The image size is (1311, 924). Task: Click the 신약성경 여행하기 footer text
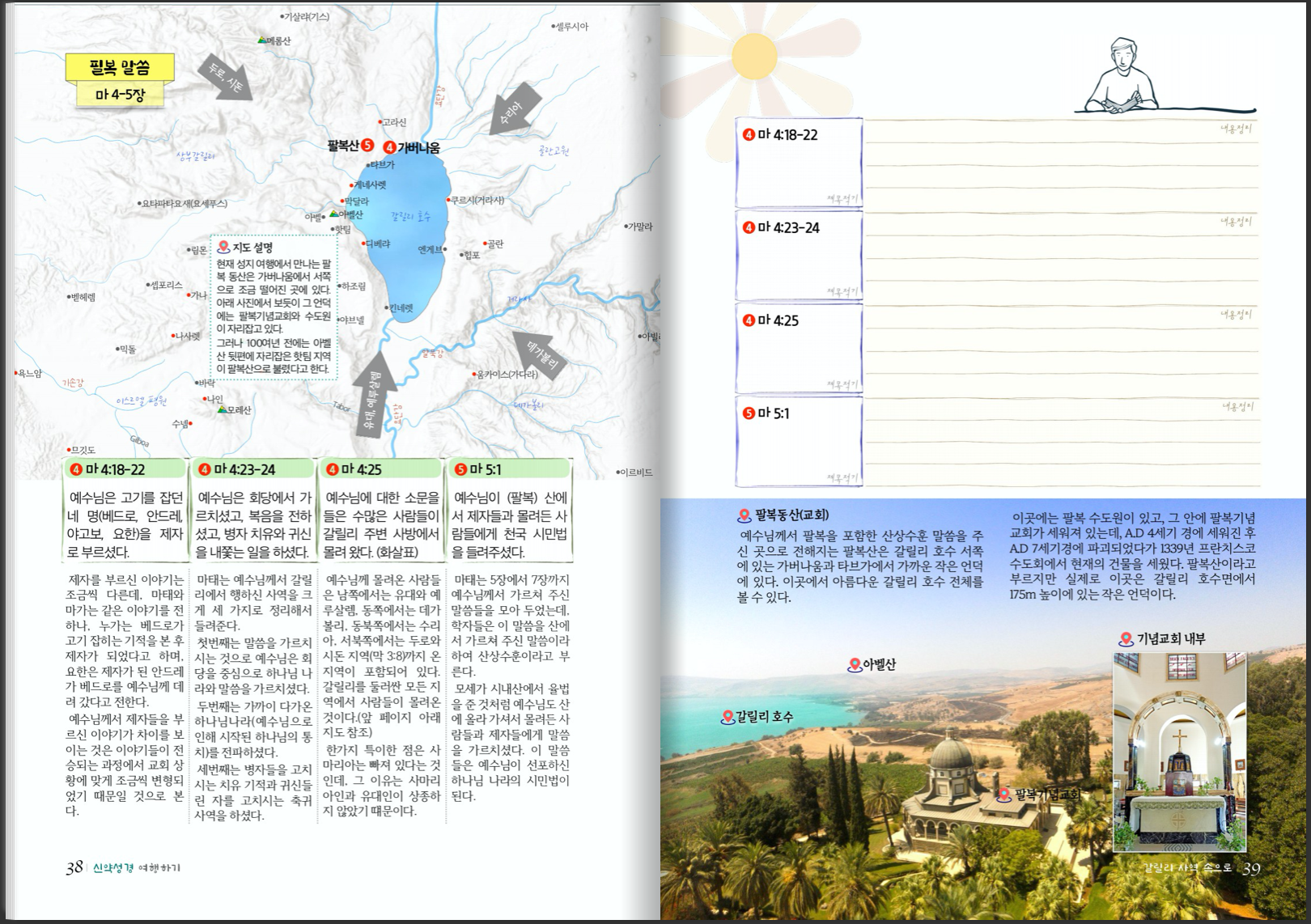pyautogui.click(x=137, y=867)
